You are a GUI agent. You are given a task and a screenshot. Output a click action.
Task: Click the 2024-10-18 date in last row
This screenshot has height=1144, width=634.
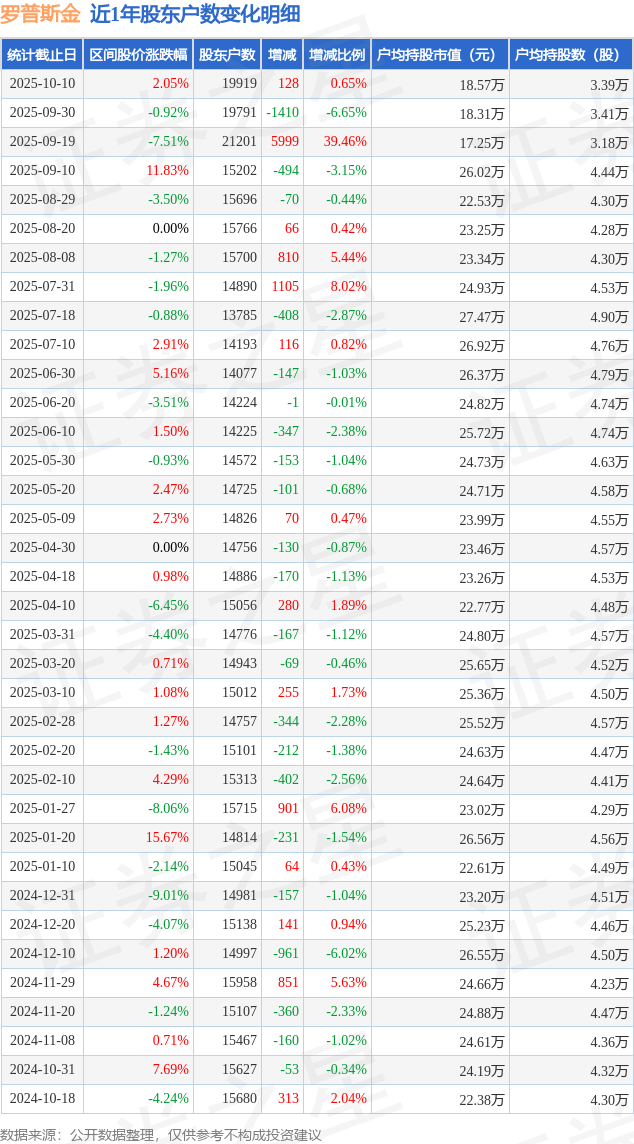pos(42,1099)
